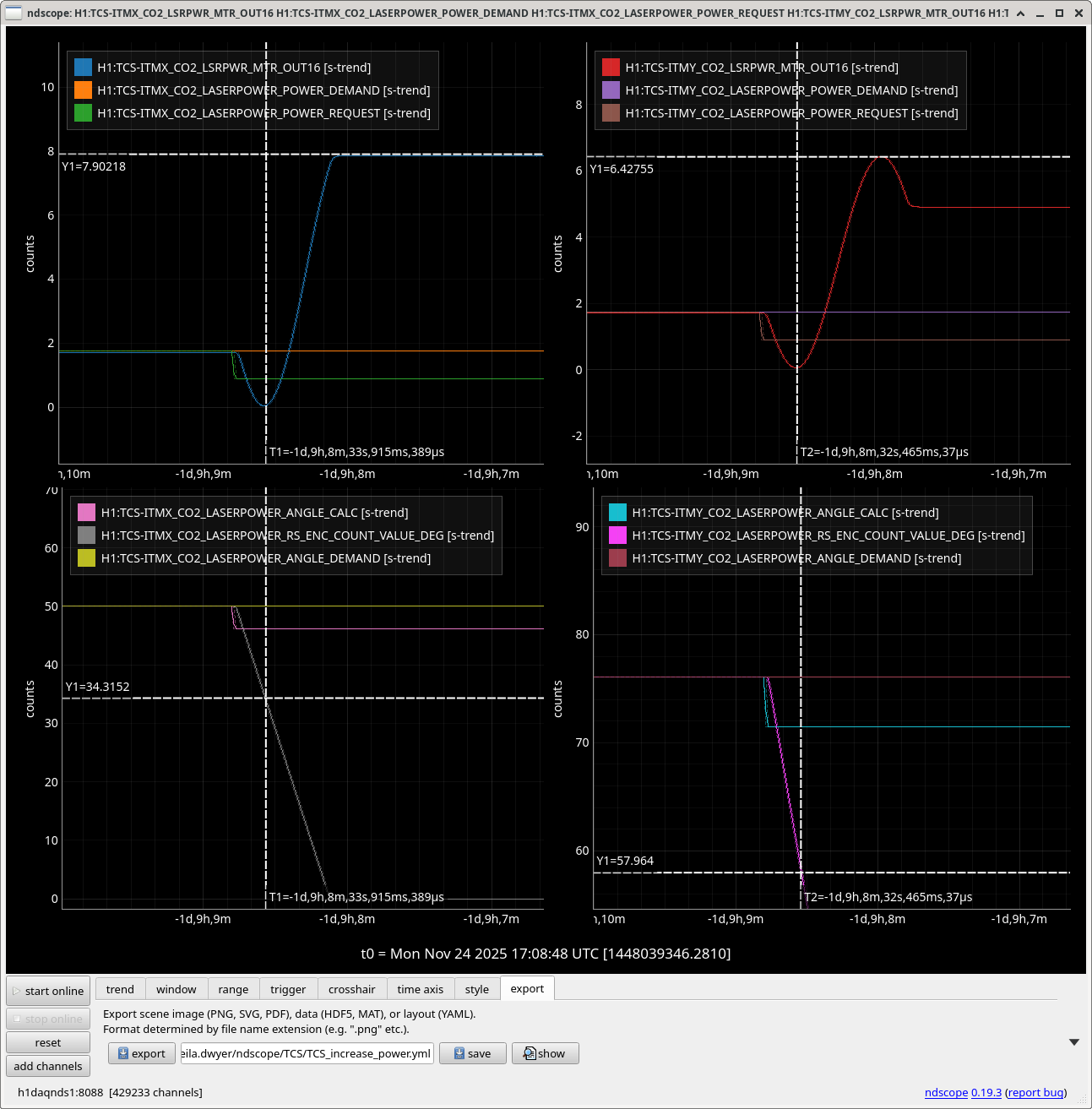Screen dimensions: 1092x1109
Task: Click blue swatch for ITMX LSRPWR_MTR_OUT16 legend
Action: click(x=83, y=68)
